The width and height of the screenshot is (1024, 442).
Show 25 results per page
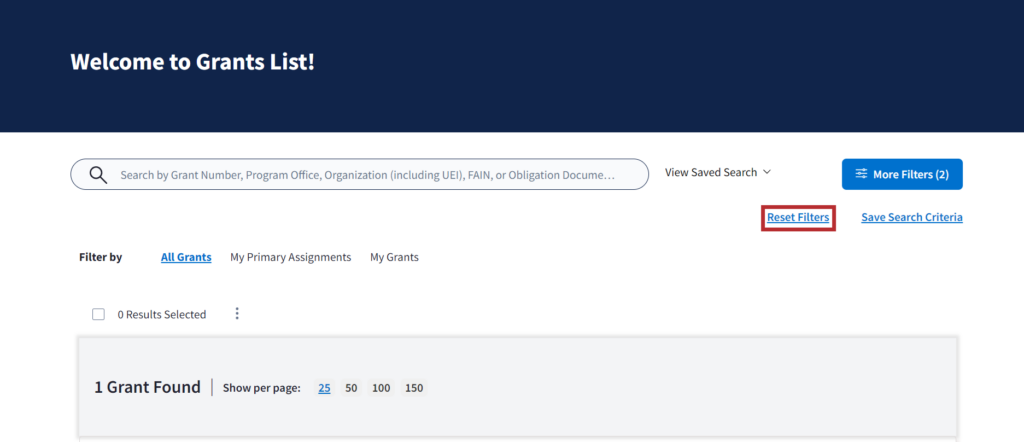325,388
